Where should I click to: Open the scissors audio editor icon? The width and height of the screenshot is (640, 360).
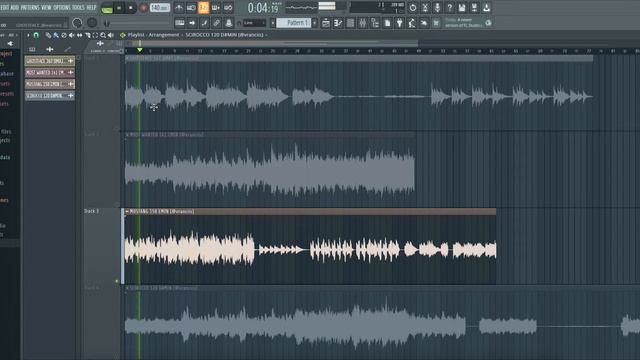pos(425,7)
